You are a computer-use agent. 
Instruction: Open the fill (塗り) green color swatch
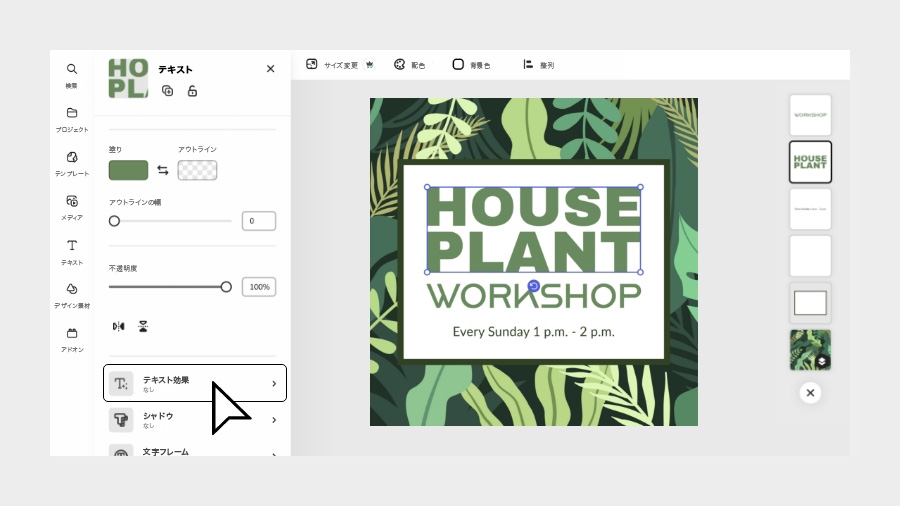(x=129, y=170)
